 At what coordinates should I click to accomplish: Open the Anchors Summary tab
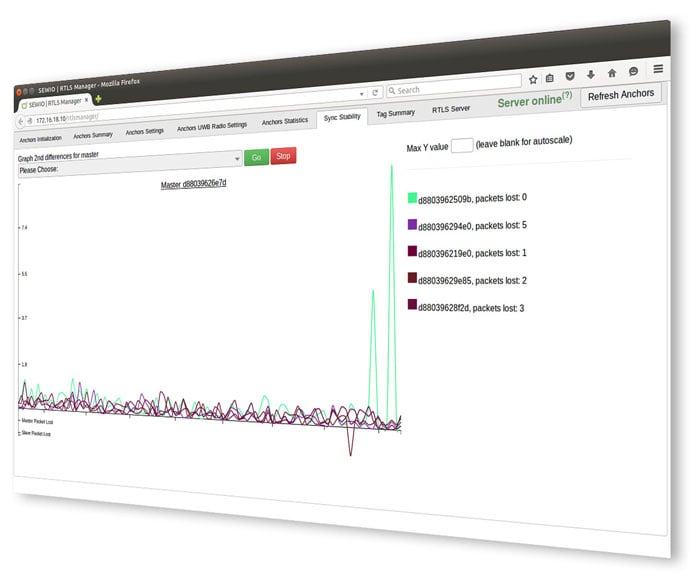click(x=93, y=135)
